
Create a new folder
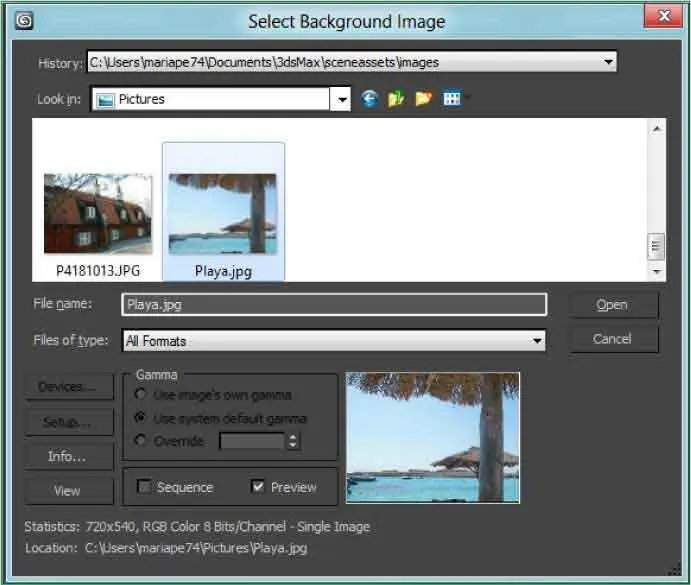(423, 98)
